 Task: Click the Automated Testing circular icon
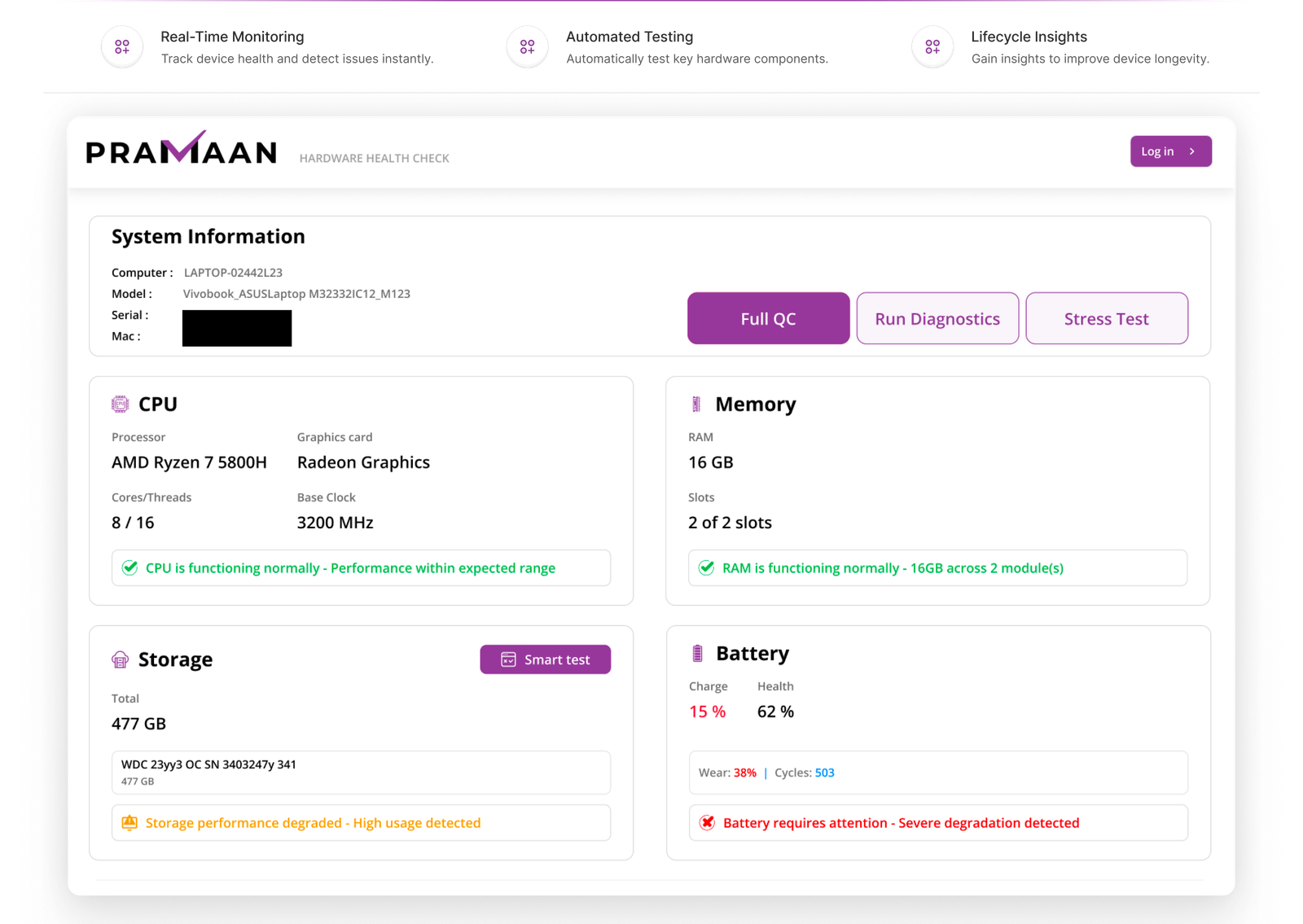click(527, 46)
